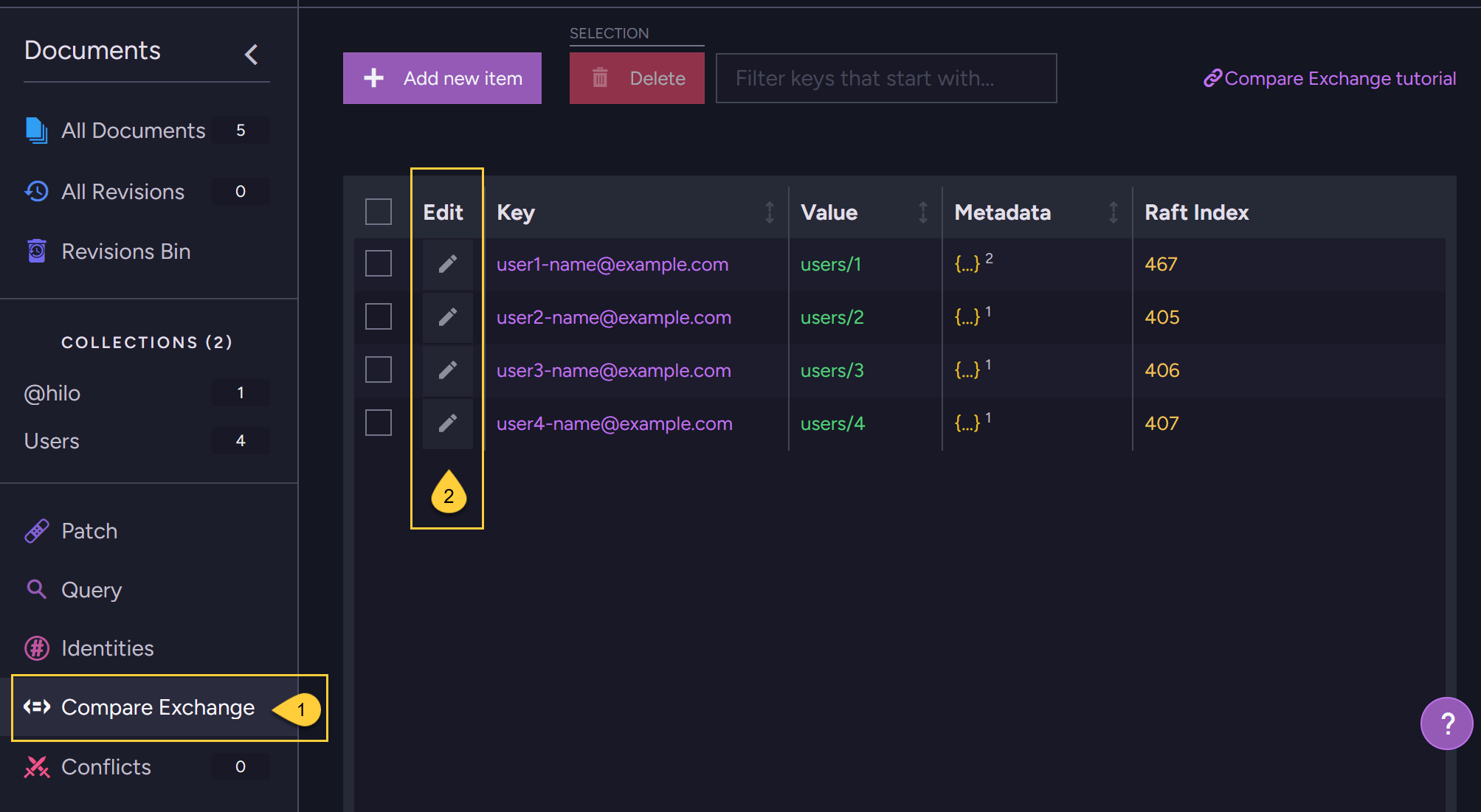Click the Filter keys input field
1481x812 pixels.
(x=886, y=78)
